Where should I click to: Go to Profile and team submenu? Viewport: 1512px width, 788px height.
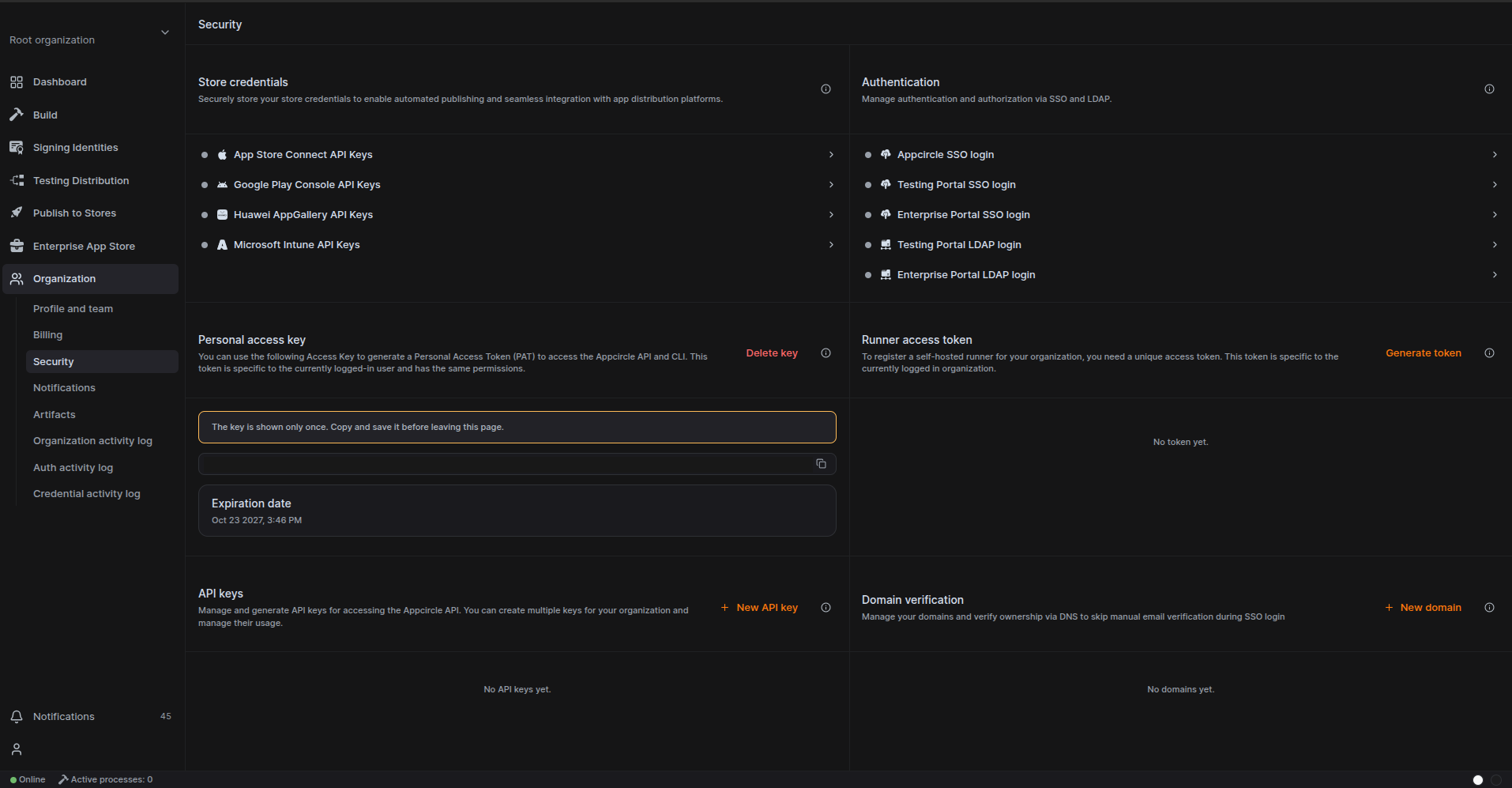tap(73, 309)
